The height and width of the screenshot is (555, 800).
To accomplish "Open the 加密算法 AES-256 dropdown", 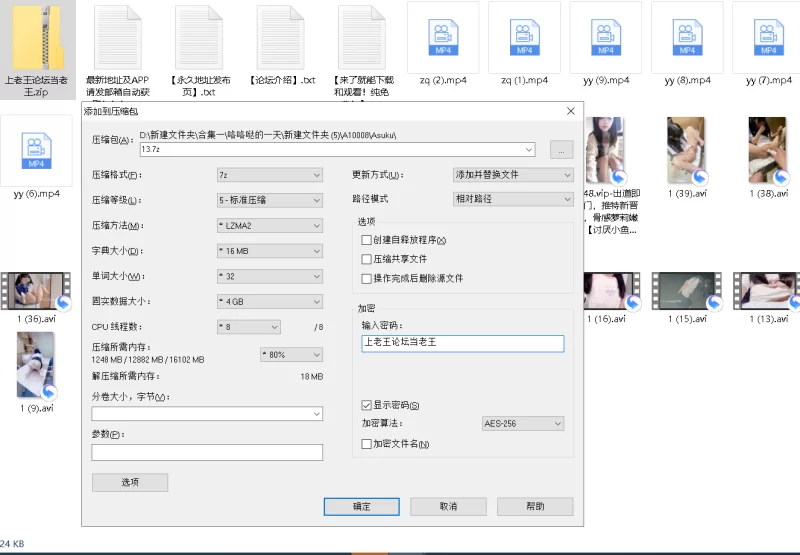I will coord(523,424).
